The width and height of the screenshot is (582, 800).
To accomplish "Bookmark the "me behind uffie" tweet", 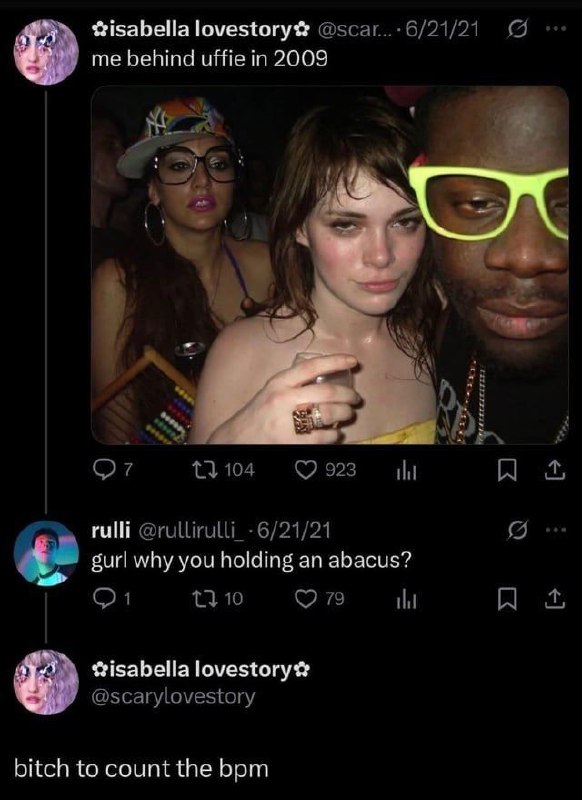I will tap(506, 471).
